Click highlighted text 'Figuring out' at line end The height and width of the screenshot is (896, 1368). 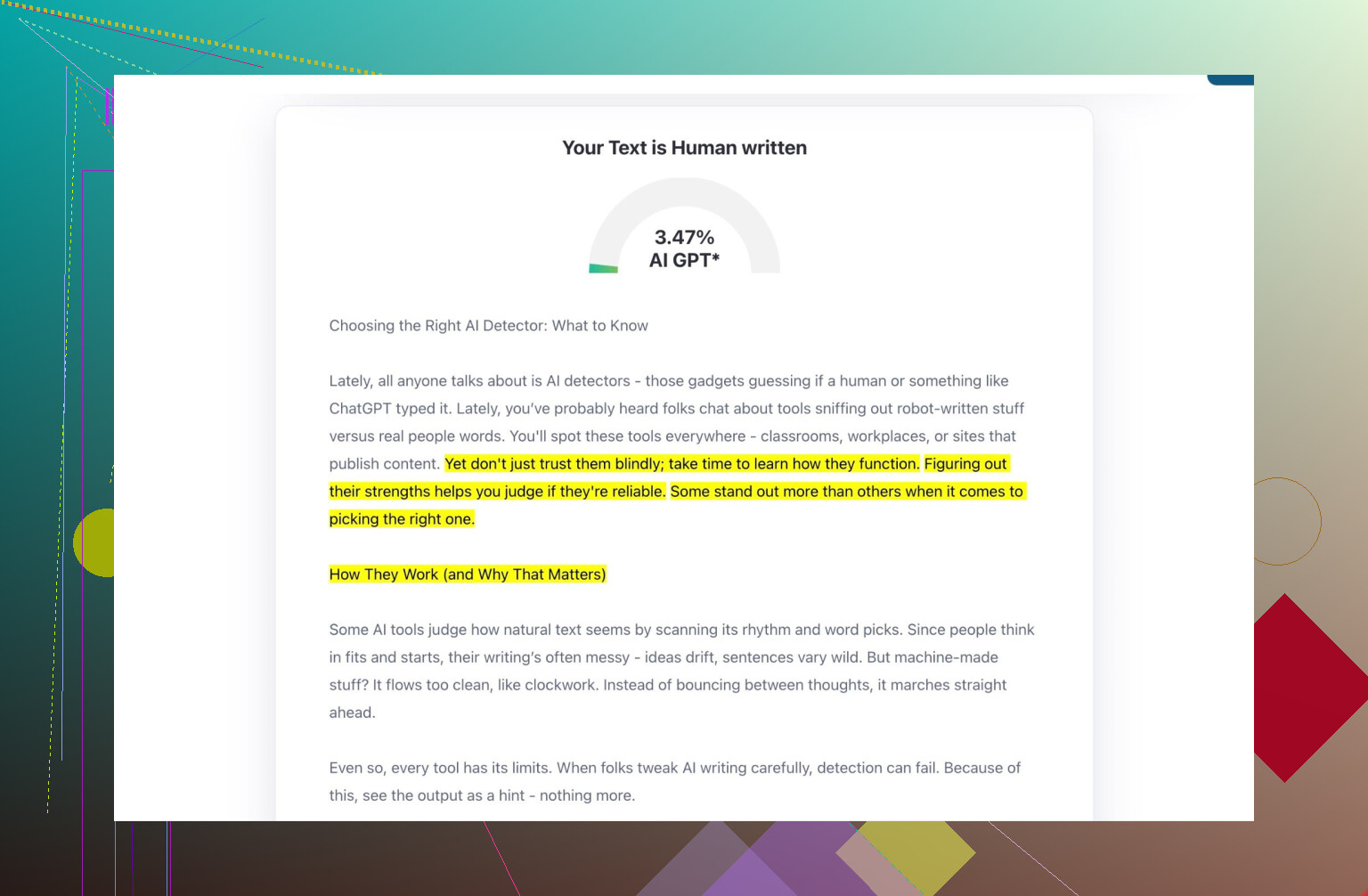pos(965,464)
